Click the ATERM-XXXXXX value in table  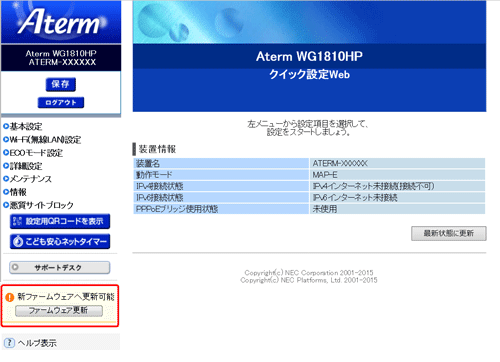tap(397, 163)
